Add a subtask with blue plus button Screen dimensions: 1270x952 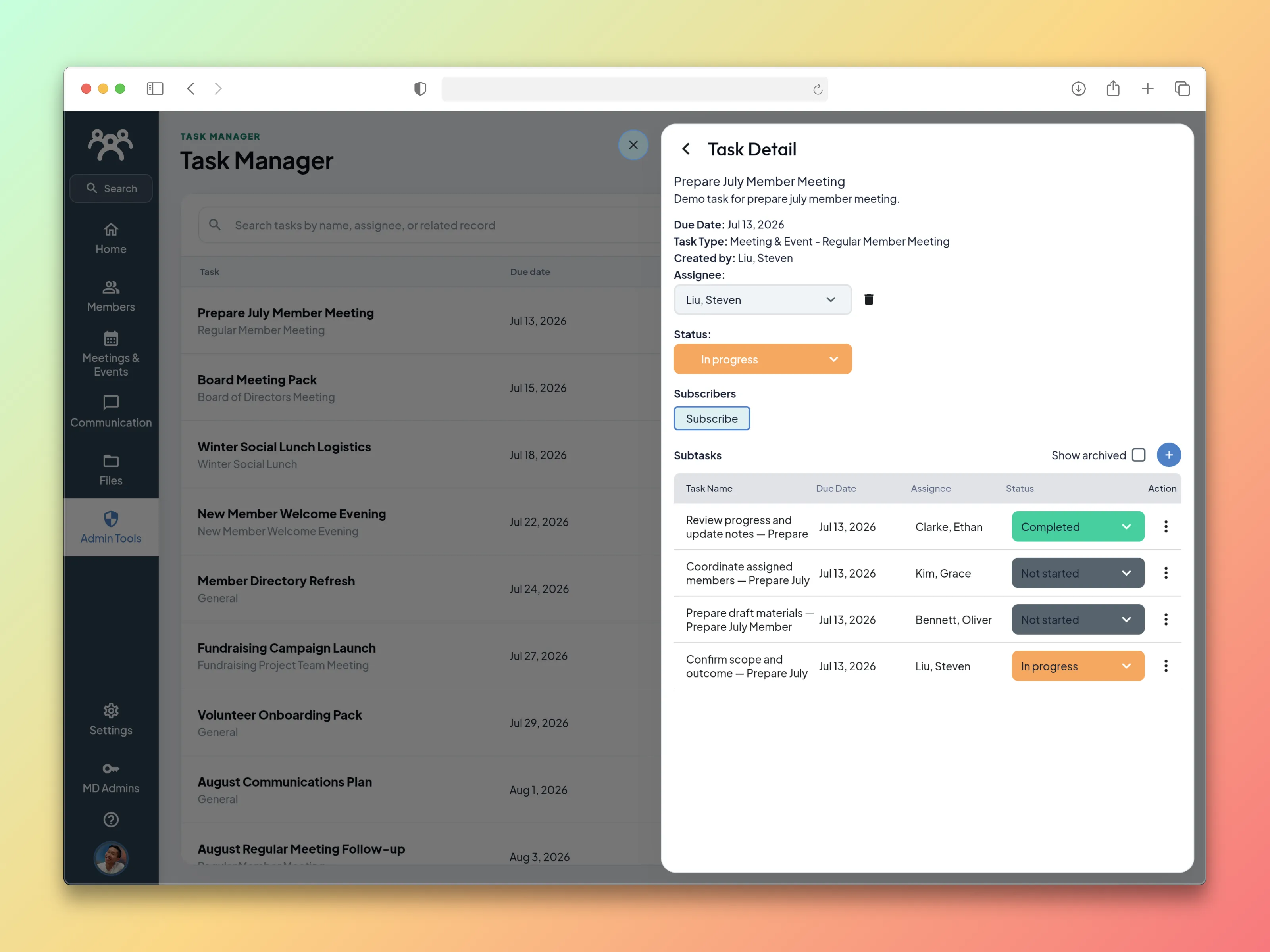point(1168,455)
